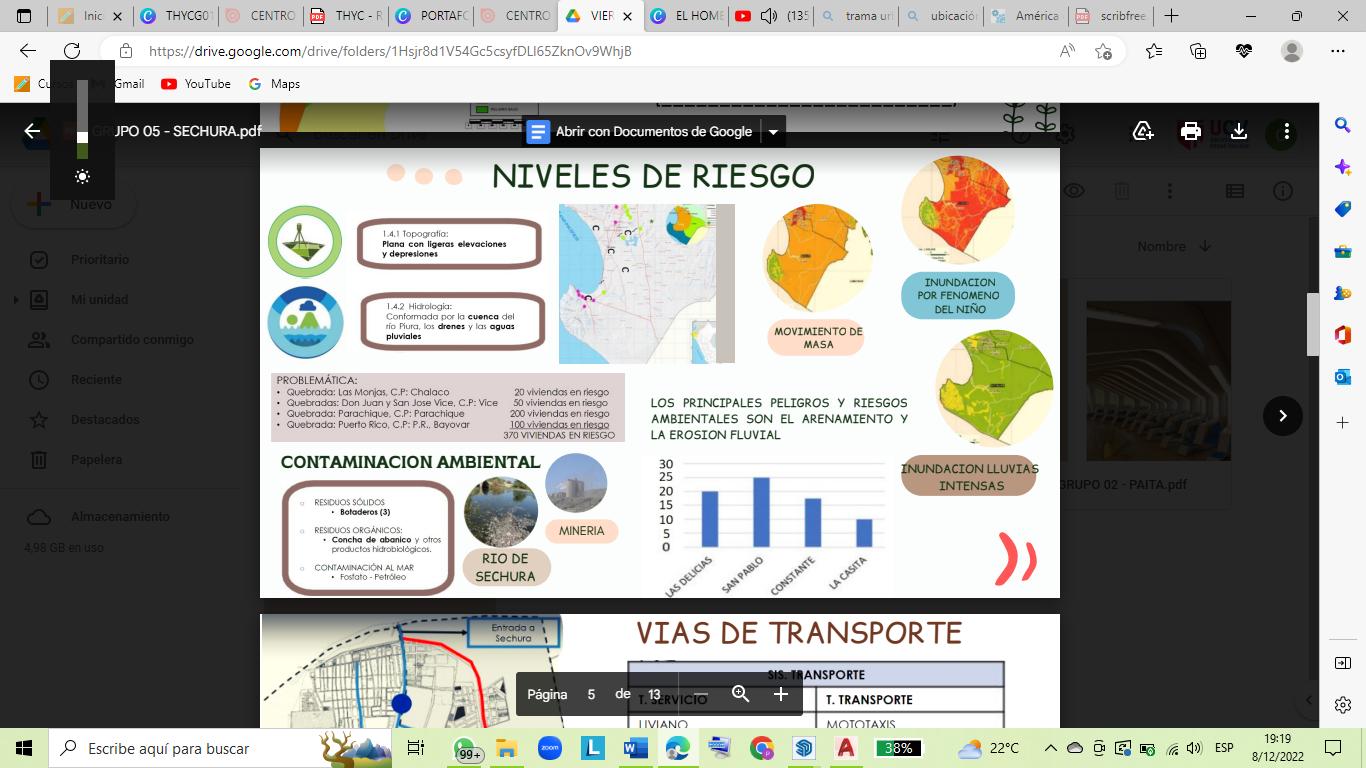1366x768 pixels.
Task: Open Search in the Edge sidebar
Action: pos(1343,125)
